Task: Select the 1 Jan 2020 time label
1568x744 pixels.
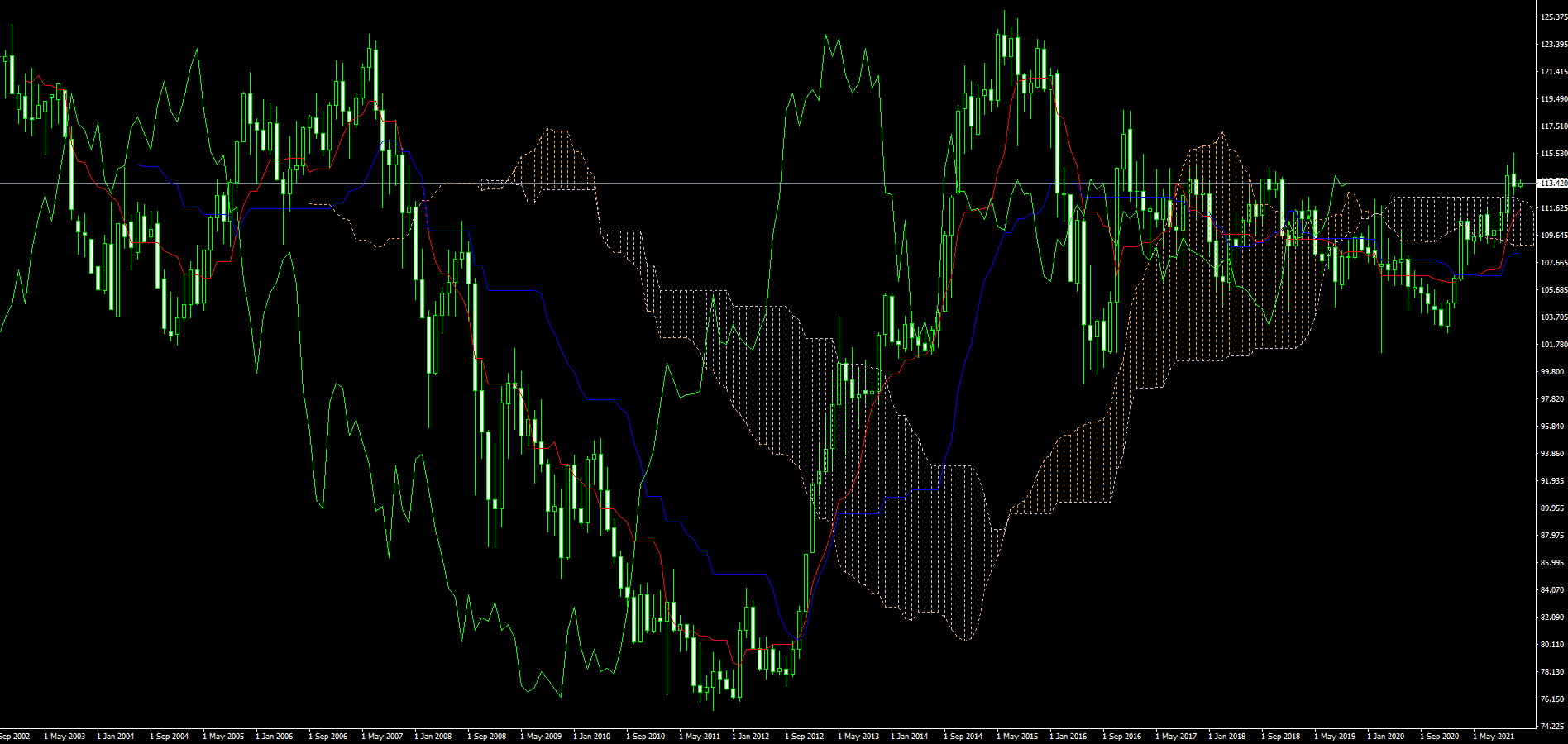Action: pos(1386,736)
